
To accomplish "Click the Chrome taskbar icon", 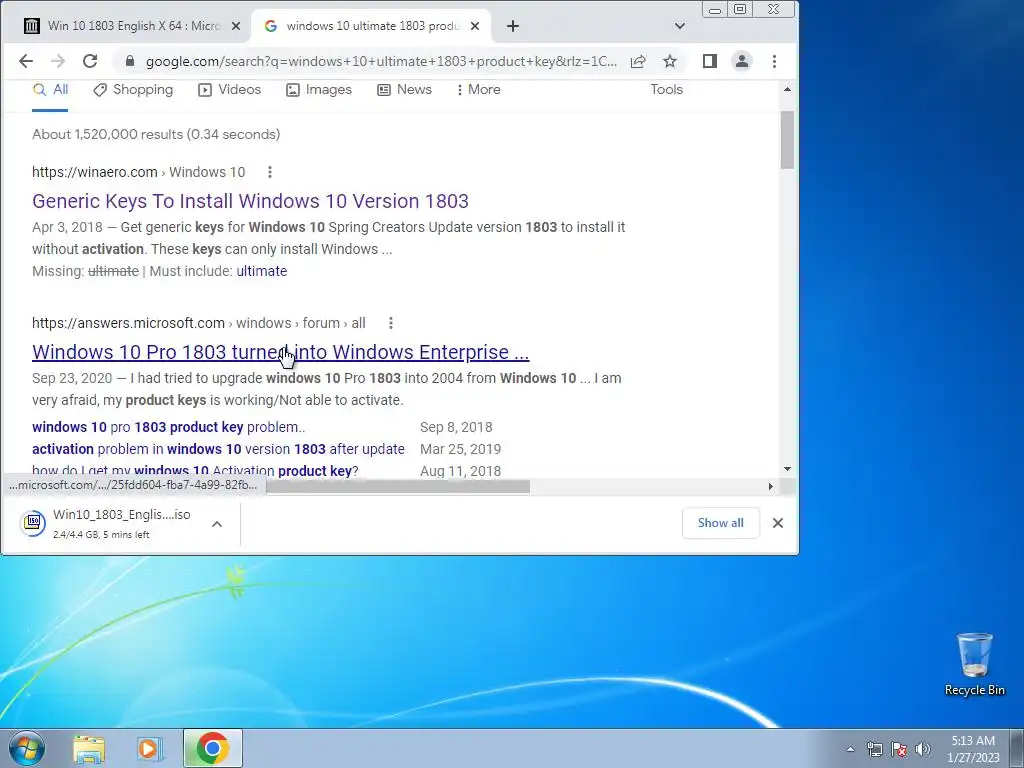I will point(213,748).
